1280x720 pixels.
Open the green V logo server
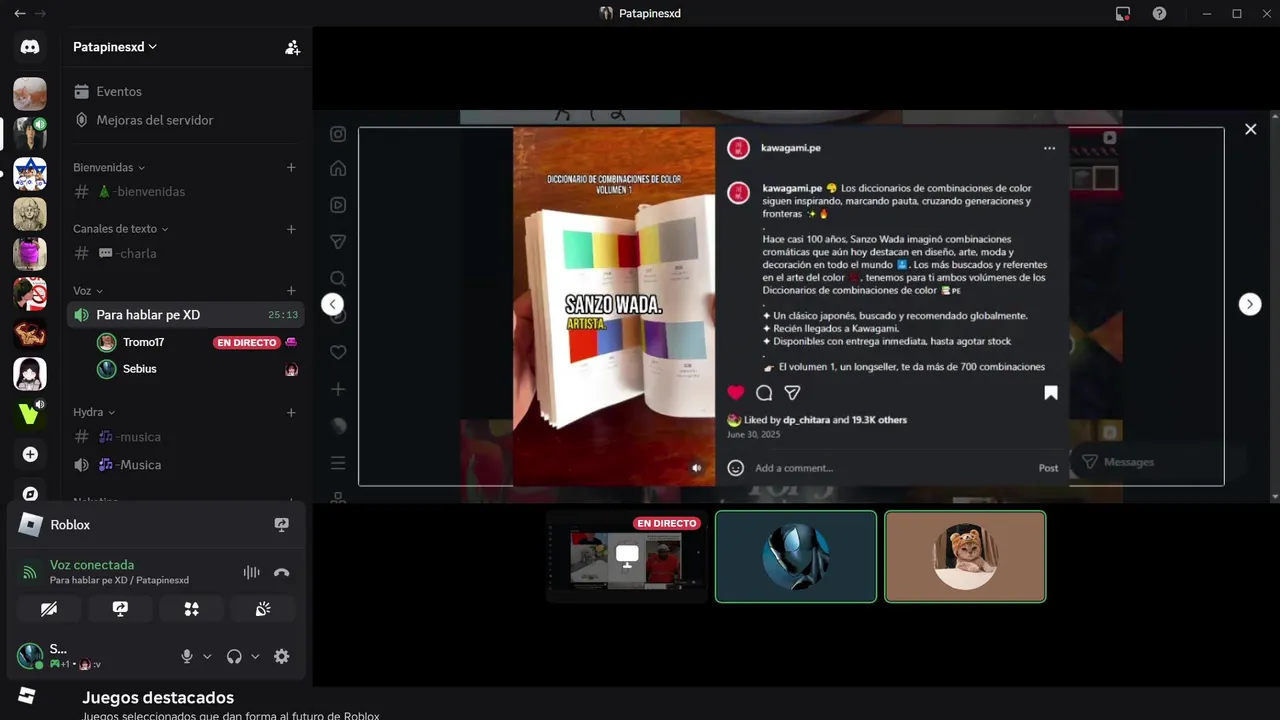click(30, 414)
